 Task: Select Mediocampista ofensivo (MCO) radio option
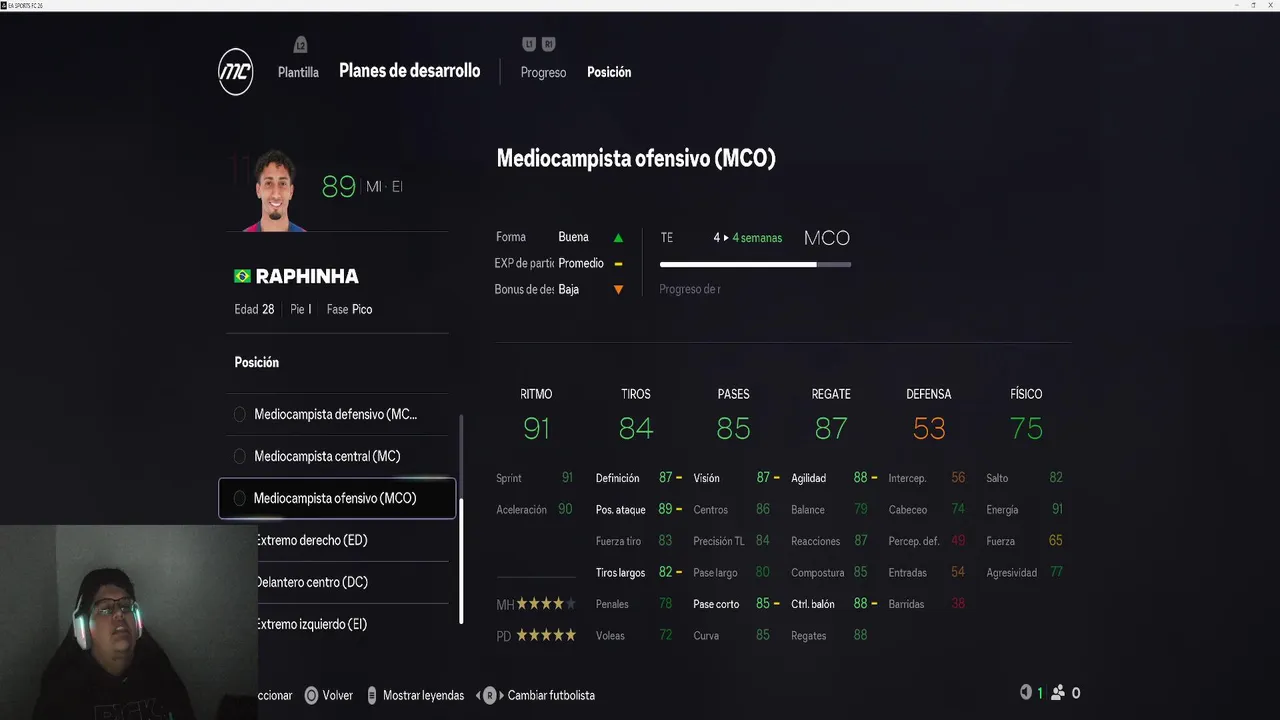point(240,498)
